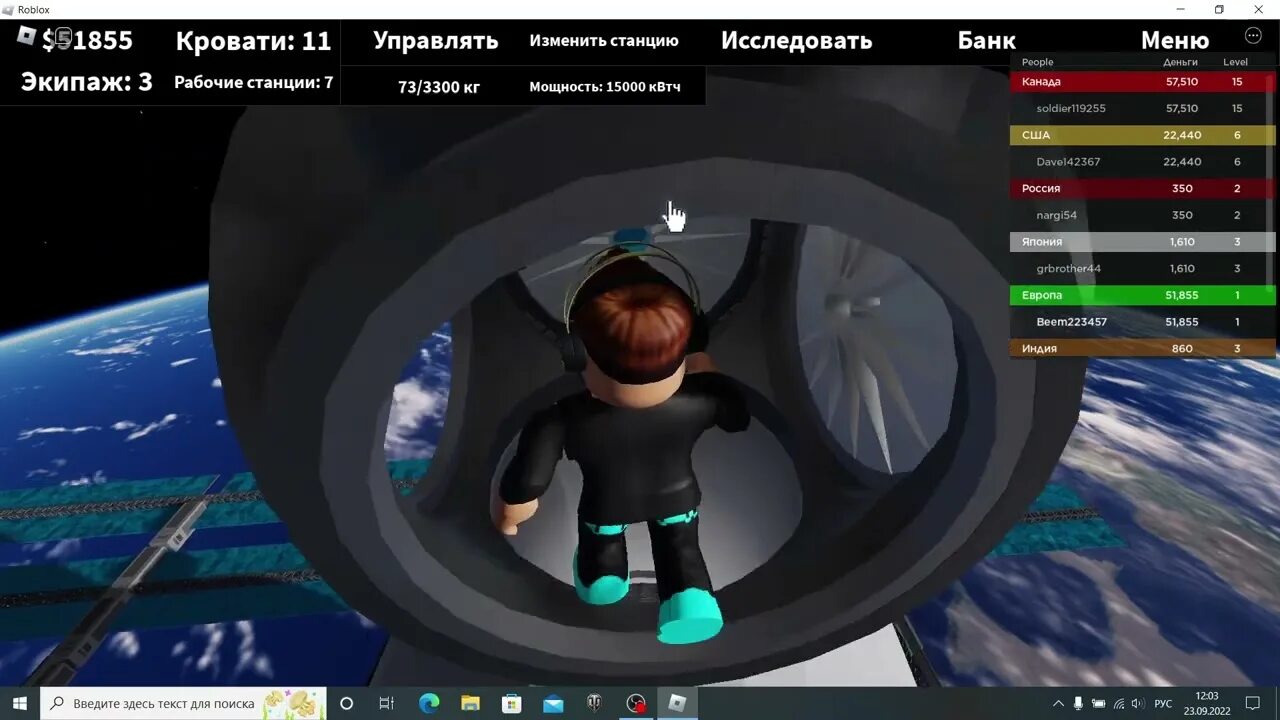Click the People column header
The image size is (1280, 720).
point(1038,62)
